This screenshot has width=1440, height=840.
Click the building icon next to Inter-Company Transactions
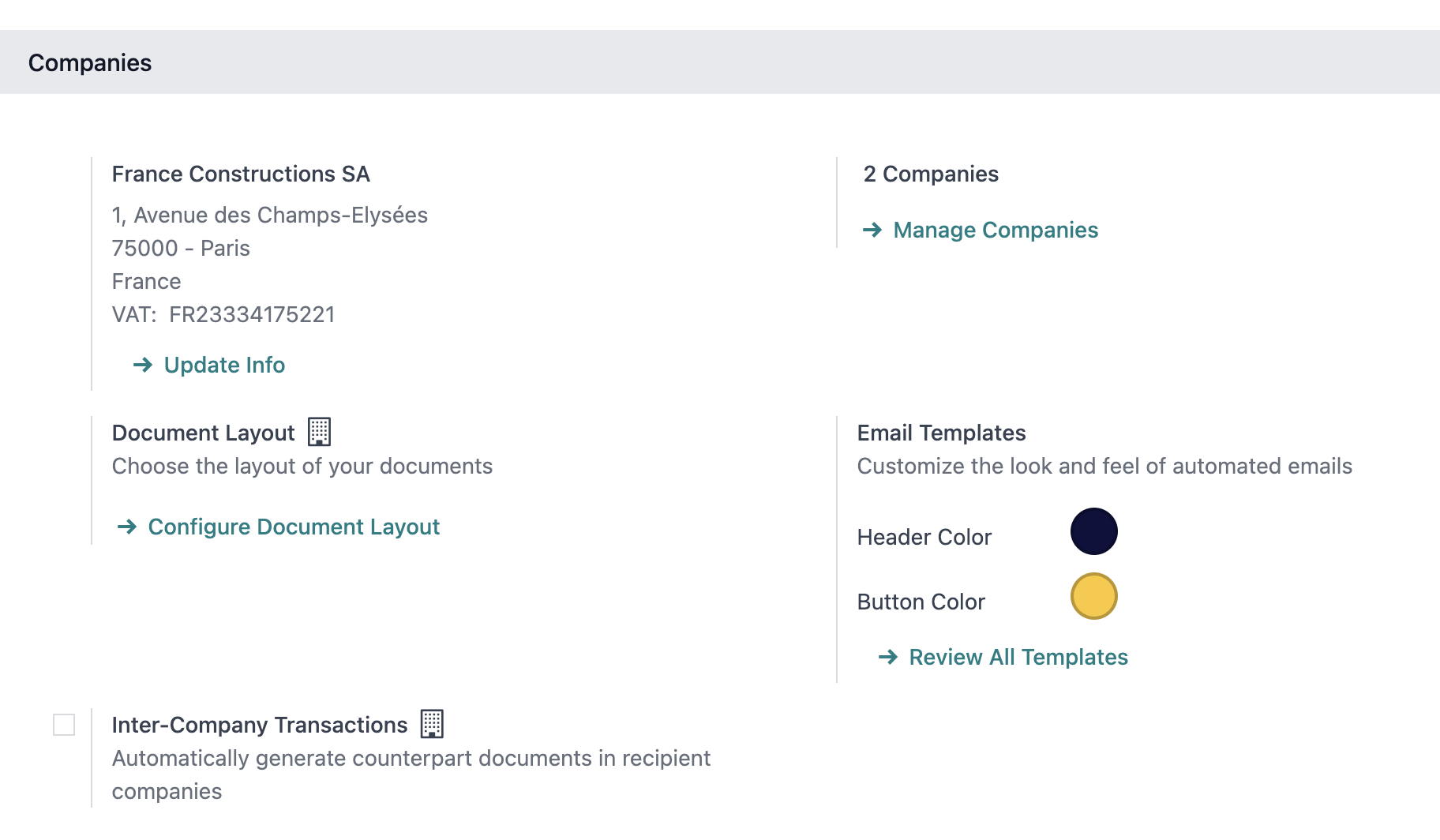(x=432, y=724)
